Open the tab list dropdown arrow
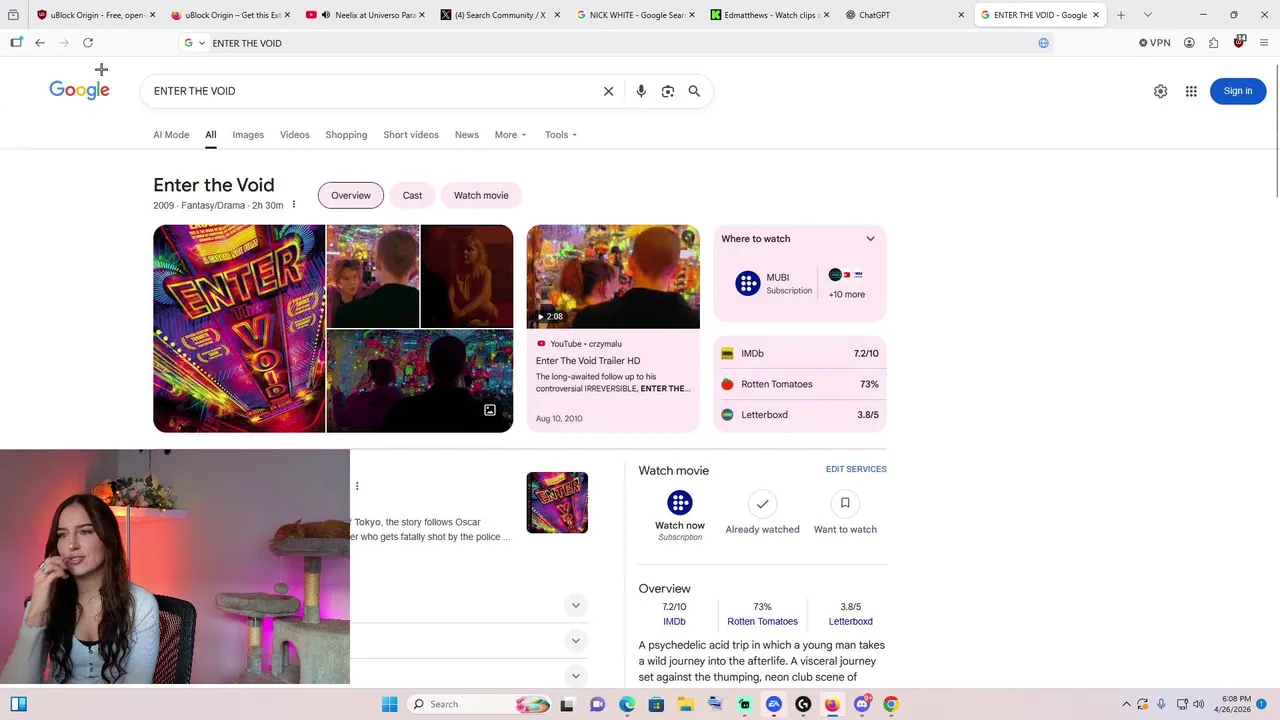1280x720 pixels. point(1147,15)
